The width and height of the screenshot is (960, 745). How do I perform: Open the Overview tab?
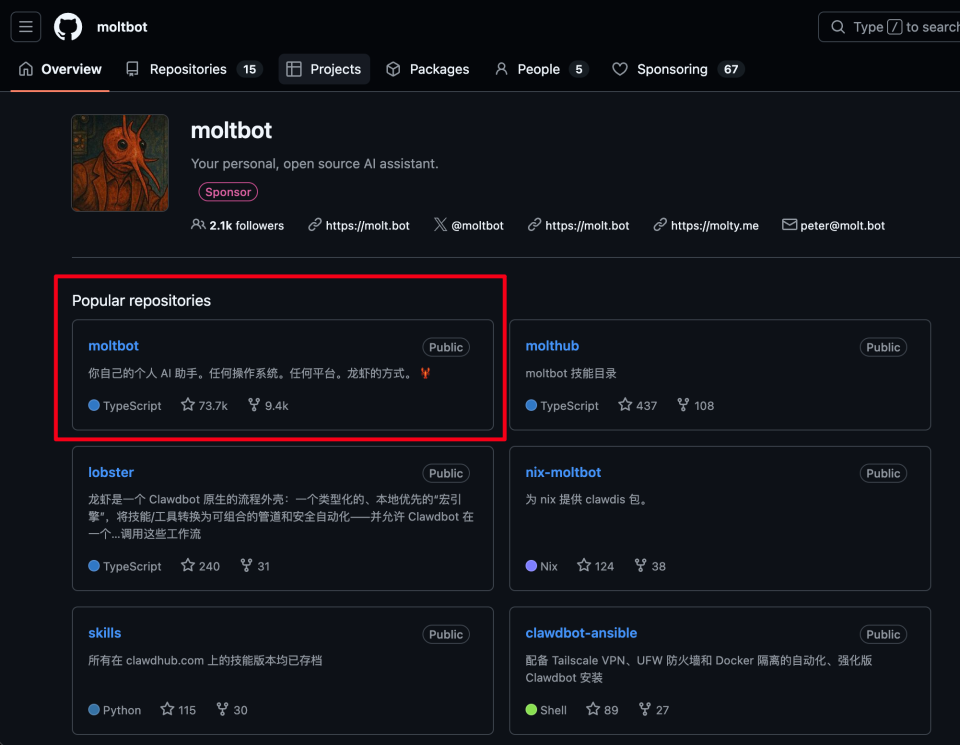pyautogui.click(x=60, y=69)
